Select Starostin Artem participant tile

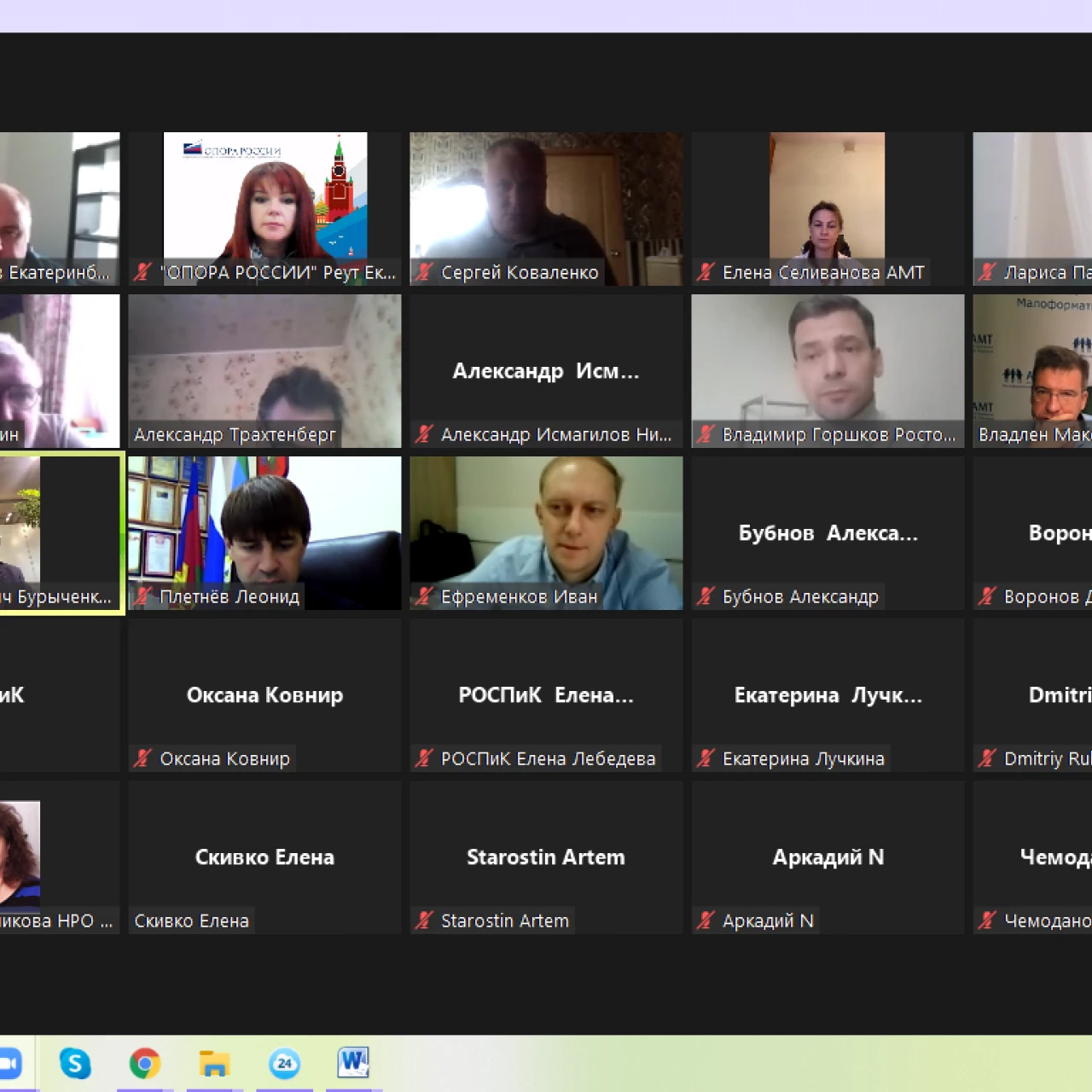pyautogui.click(x=546, y=857)
